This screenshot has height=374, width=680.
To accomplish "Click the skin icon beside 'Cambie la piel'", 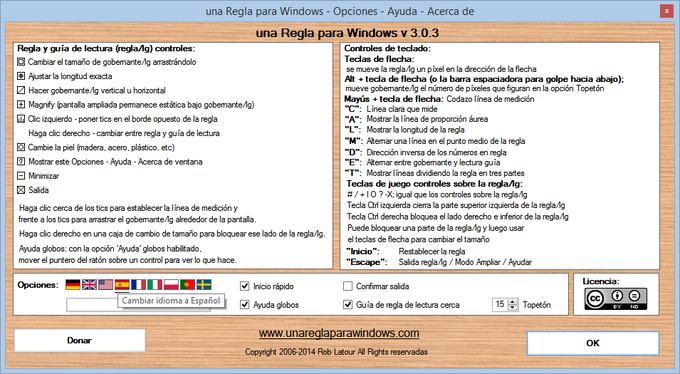I will point(21,147).
